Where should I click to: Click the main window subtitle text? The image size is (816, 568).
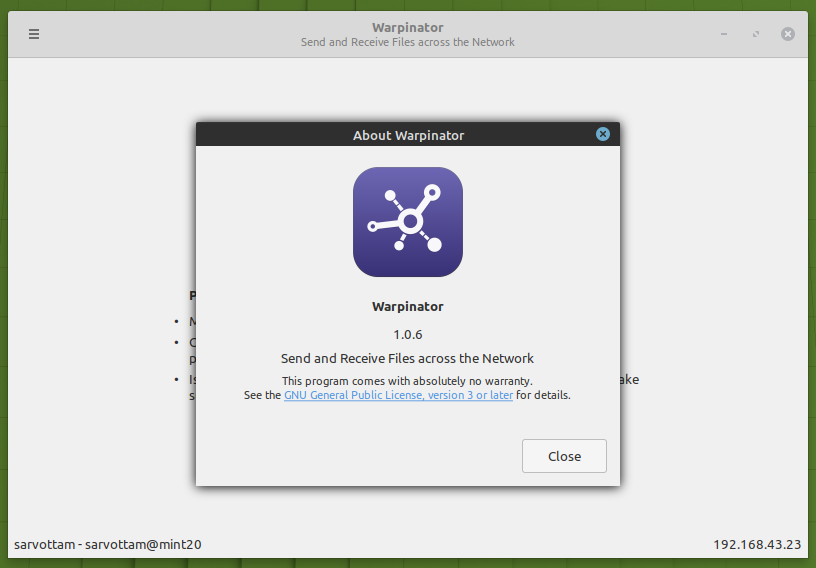pos(407,42)
